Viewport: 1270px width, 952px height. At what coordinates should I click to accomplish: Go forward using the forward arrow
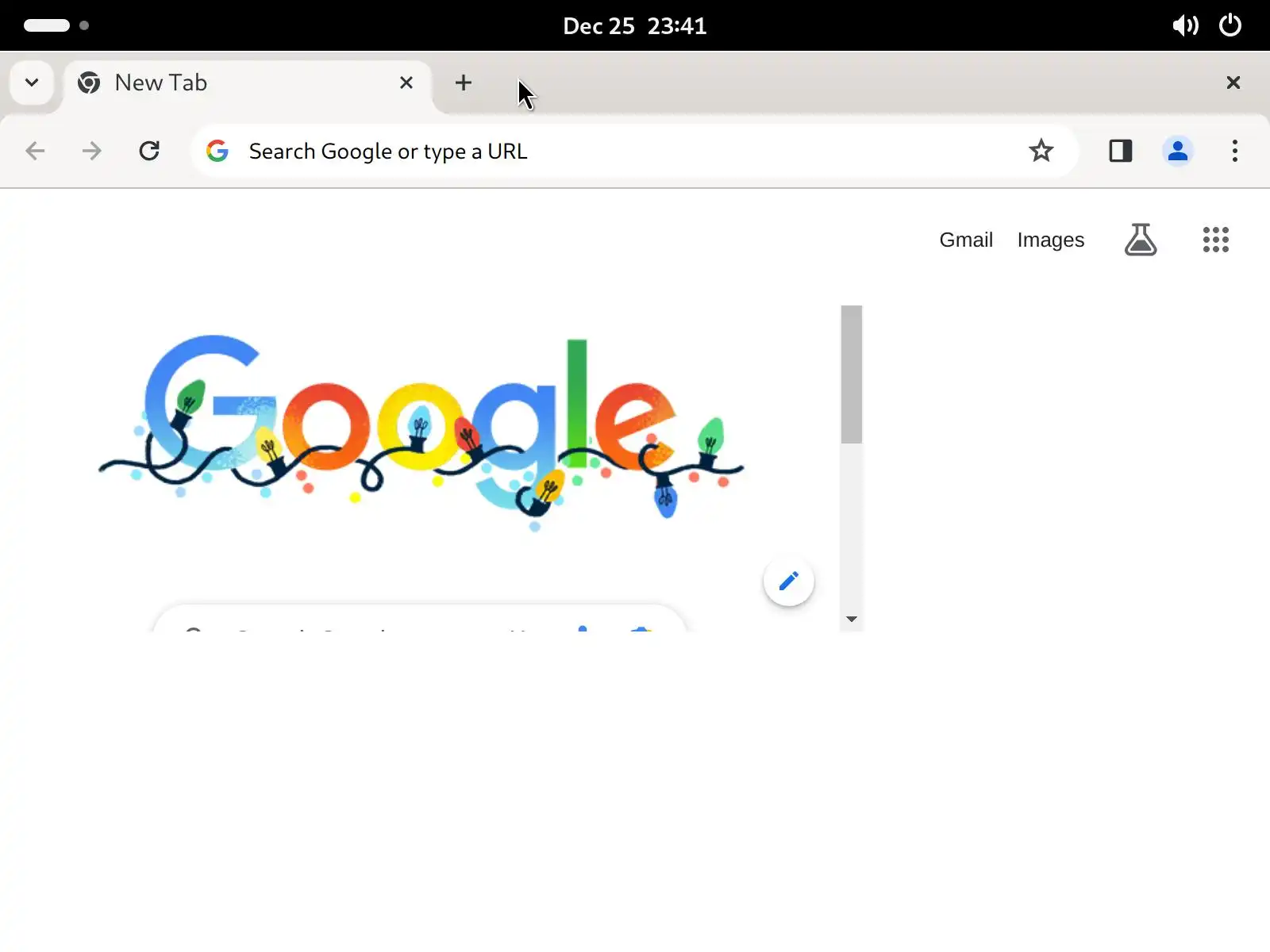(92, 151)
